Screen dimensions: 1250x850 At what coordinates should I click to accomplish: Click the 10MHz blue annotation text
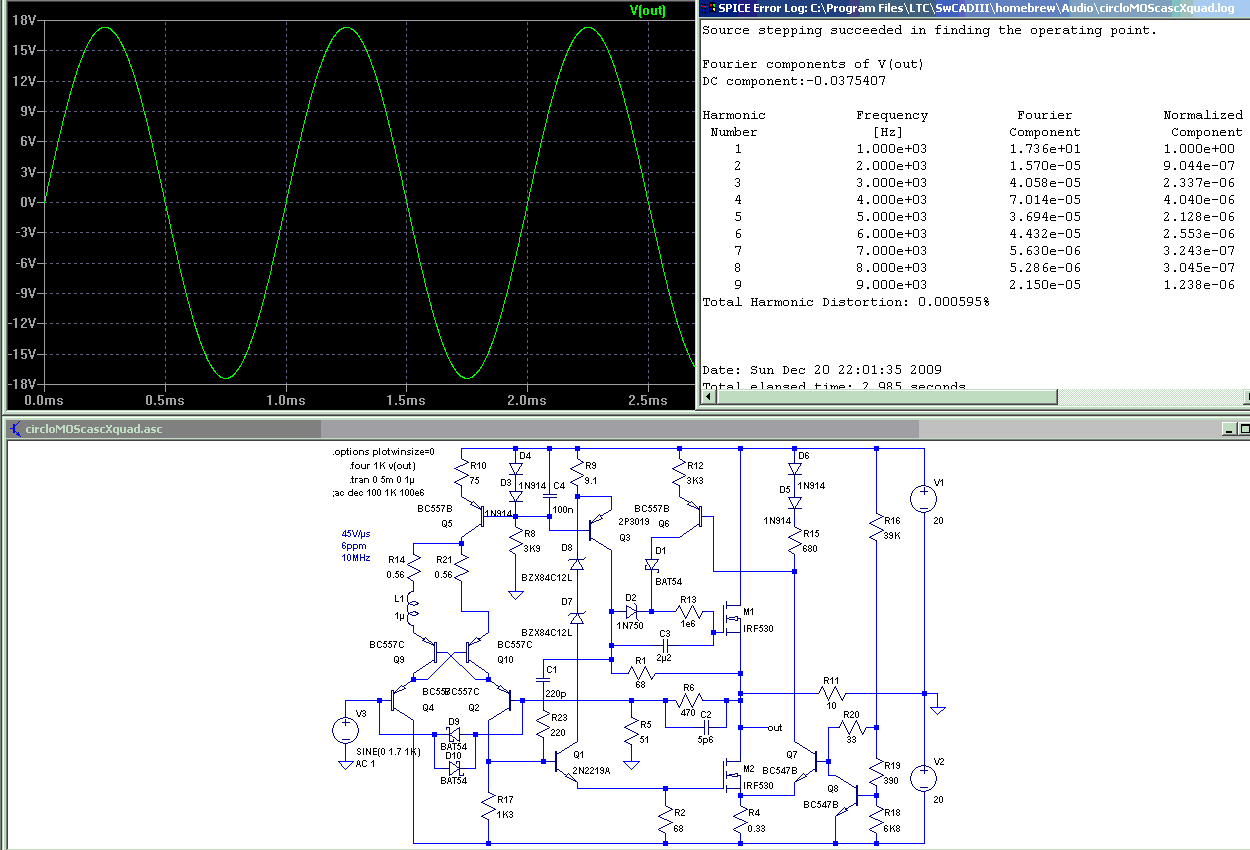pos(356,557)
